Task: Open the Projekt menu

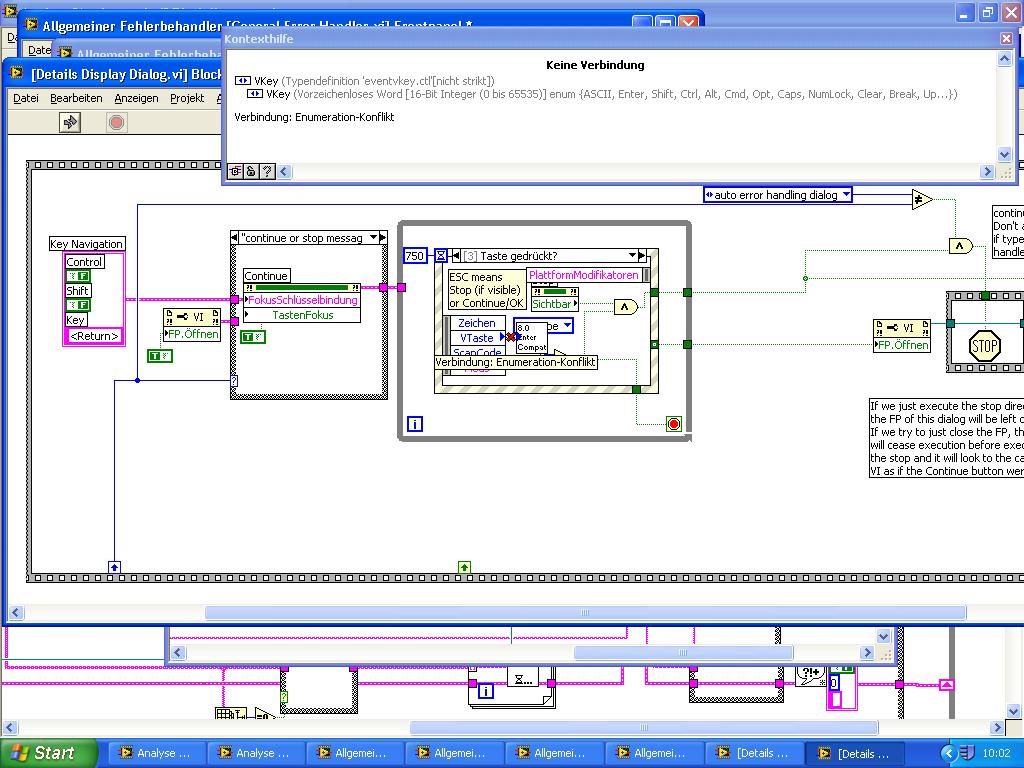Action: click(187, 98)
